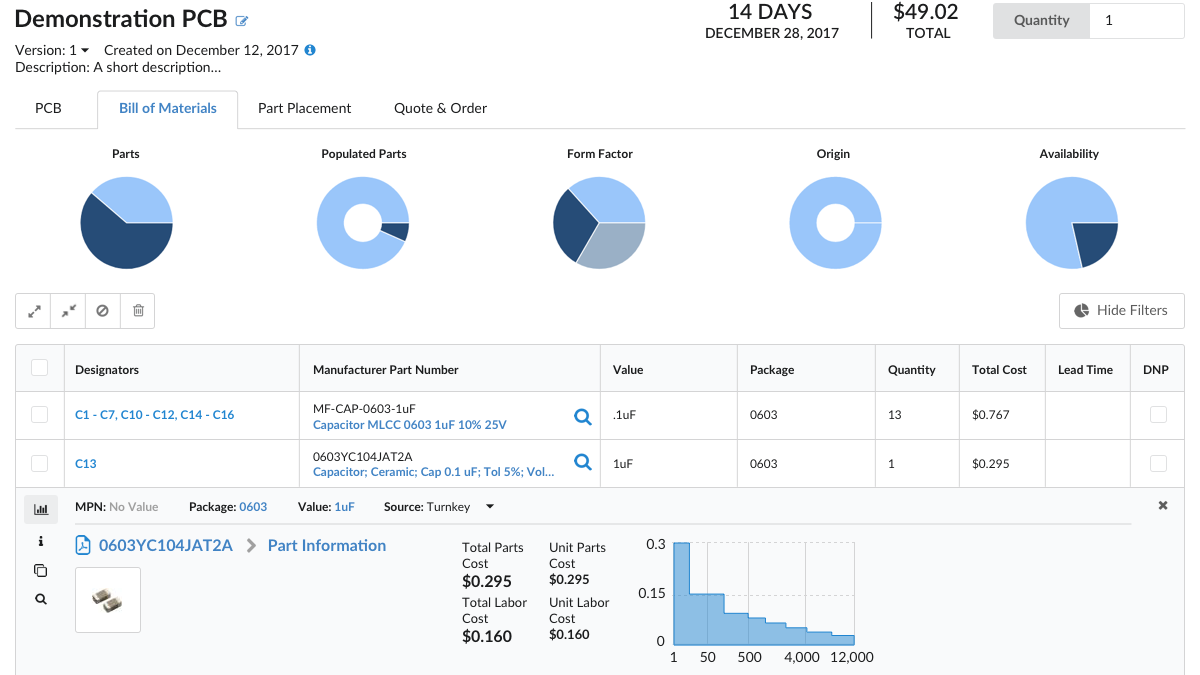This screenshot has height=675, width=1200.
Task: Open the Source Turnkey dropdown
Action: 489,507
